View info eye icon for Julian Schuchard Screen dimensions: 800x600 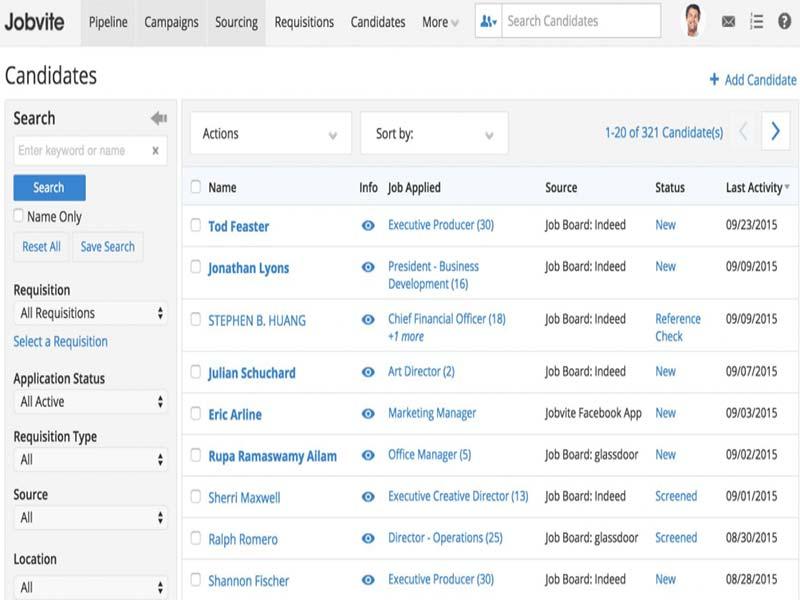pyautogui.click(x=368, y=372)
